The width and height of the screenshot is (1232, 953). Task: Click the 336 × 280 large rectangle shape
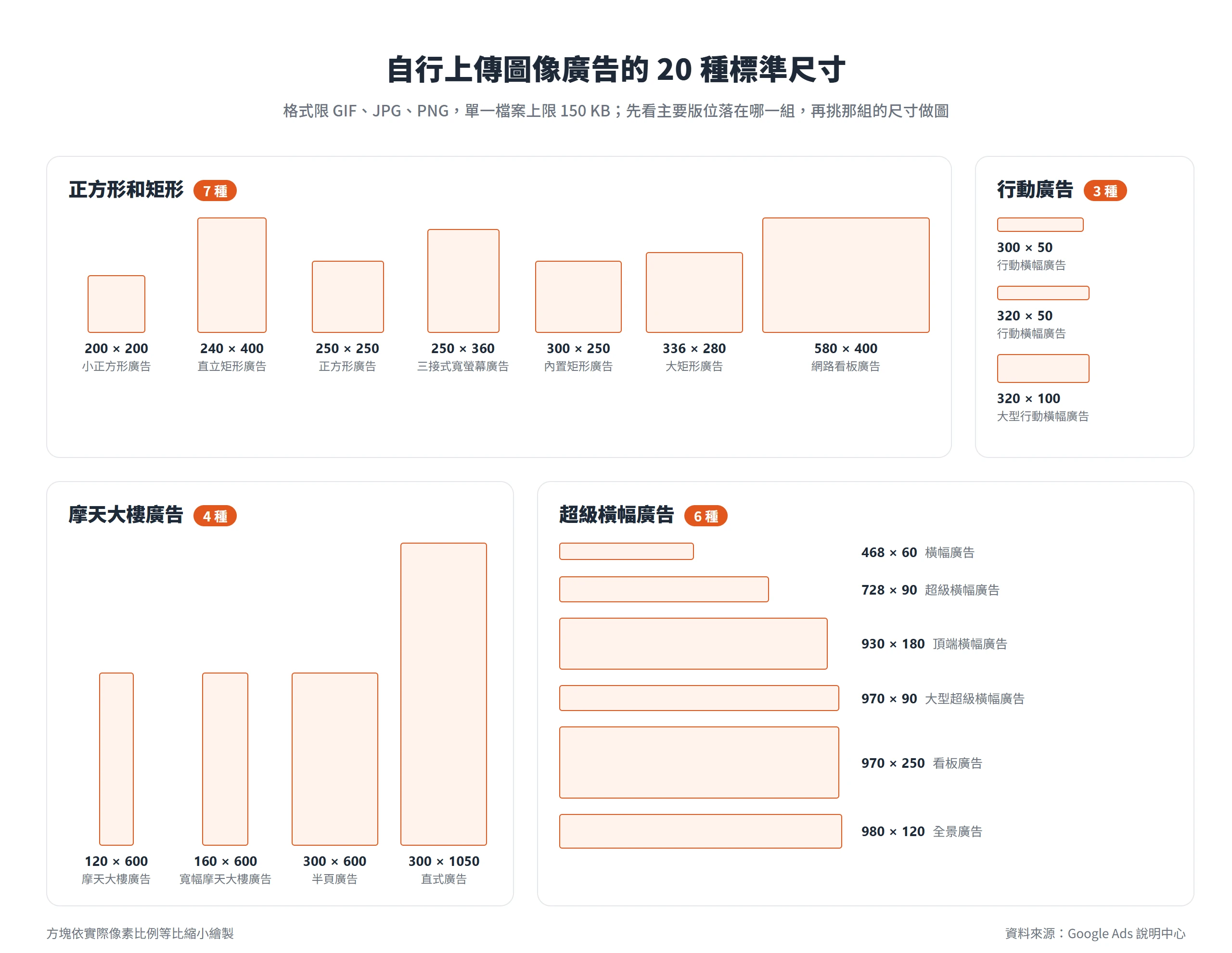pos(694,292)
